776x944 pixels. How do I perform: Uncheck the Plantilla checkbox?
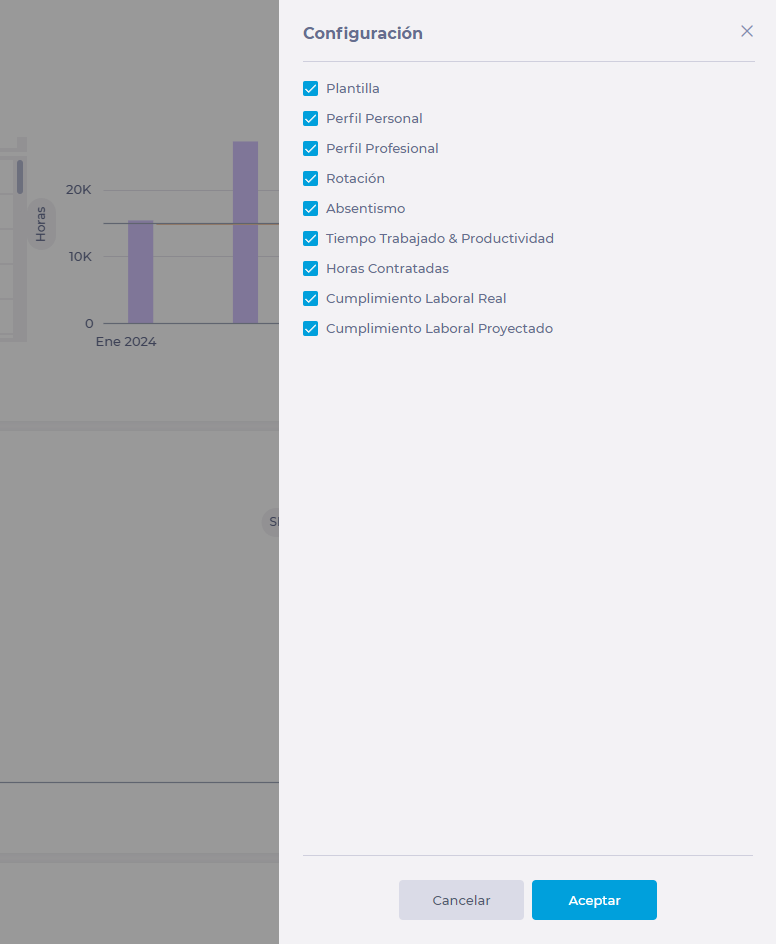[310, 89]
